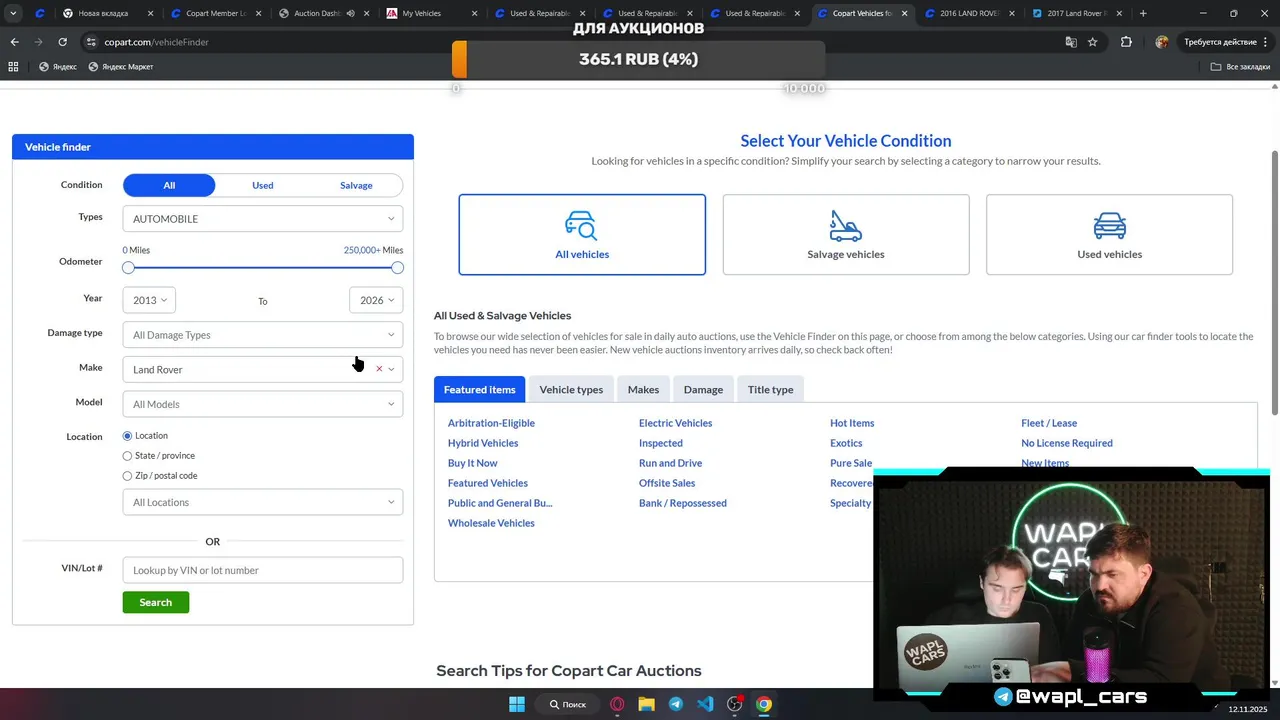Open the Arbitration-Eligible link
Viewport: 1280px width, 720px height.
pyautogui.click(x=491, y=423)
